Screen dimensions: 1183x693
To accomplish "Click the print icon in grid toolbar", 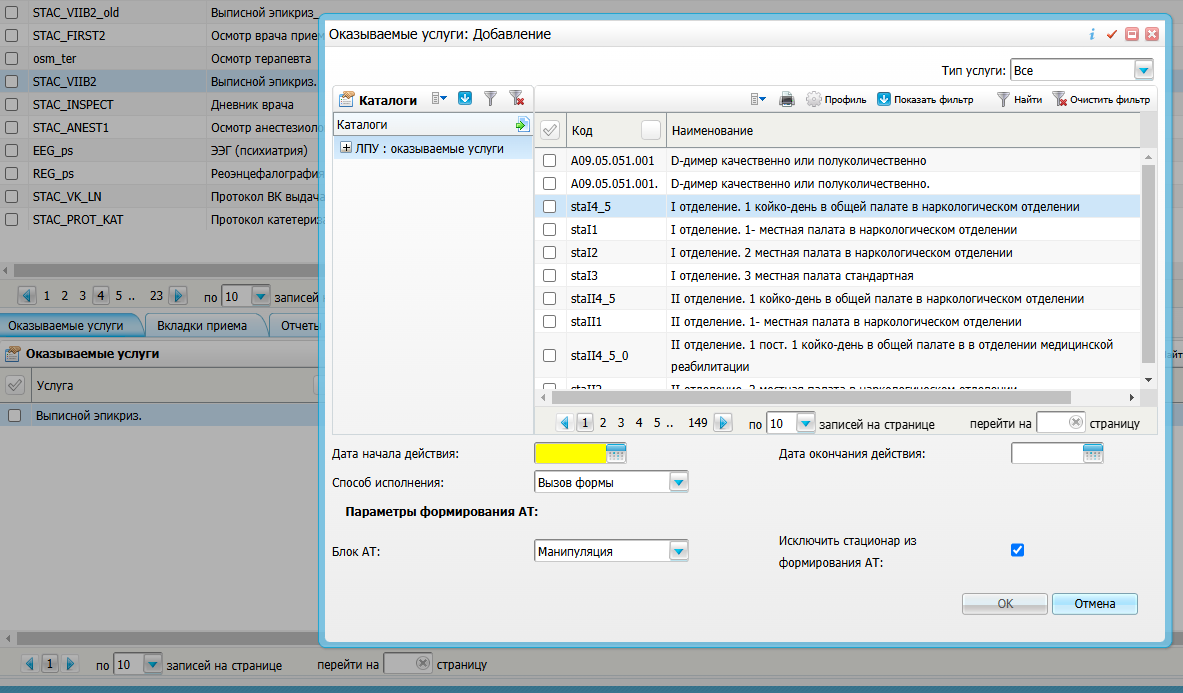I will click(787, 99).
